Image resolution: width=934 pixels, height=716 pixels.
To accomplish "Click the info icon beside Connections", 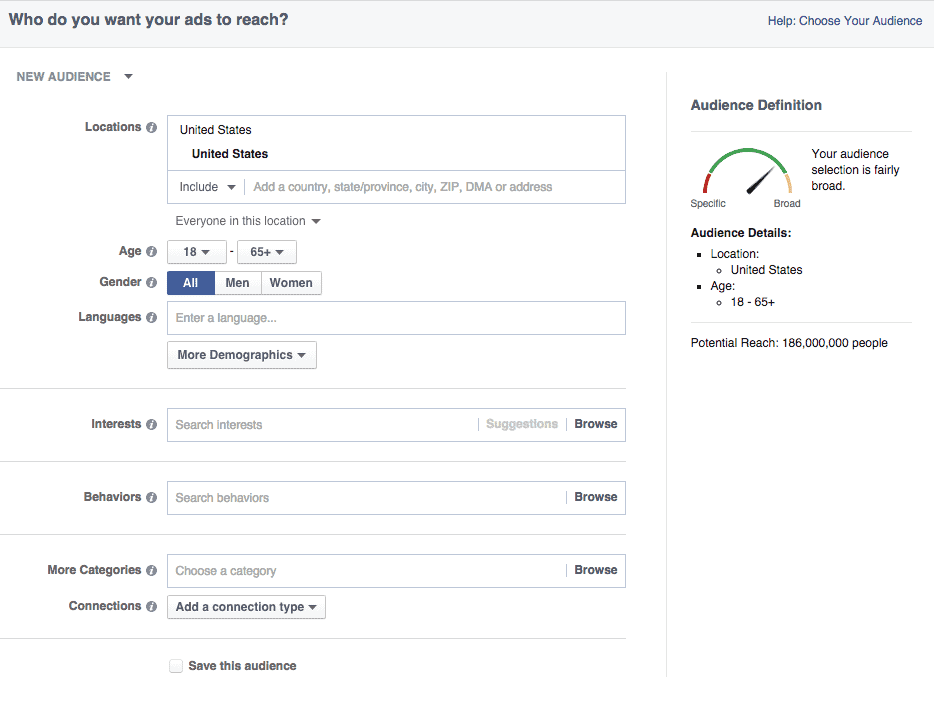I will coord(151,606).
